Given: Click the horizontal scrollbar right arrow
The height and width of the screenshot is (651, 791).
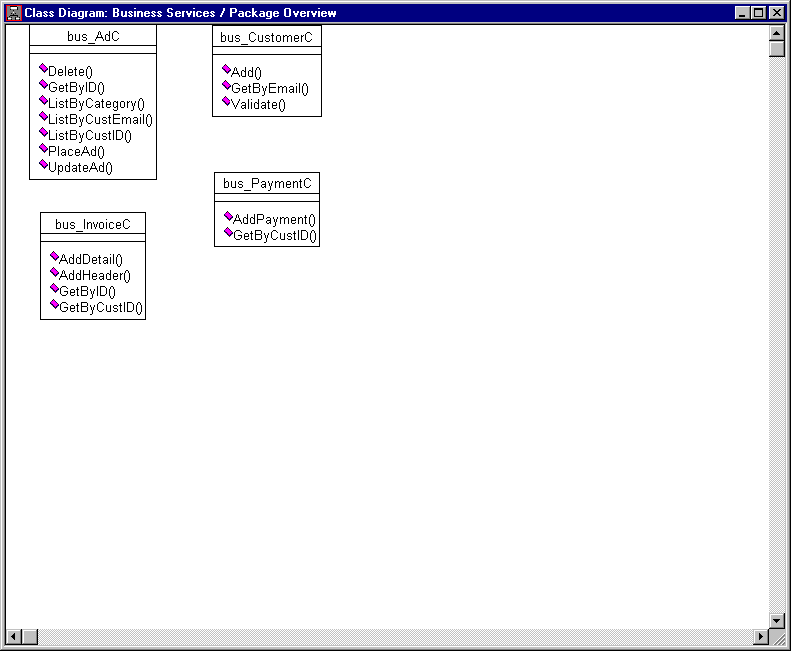Looking at the screenshot, I should (761, 637).
